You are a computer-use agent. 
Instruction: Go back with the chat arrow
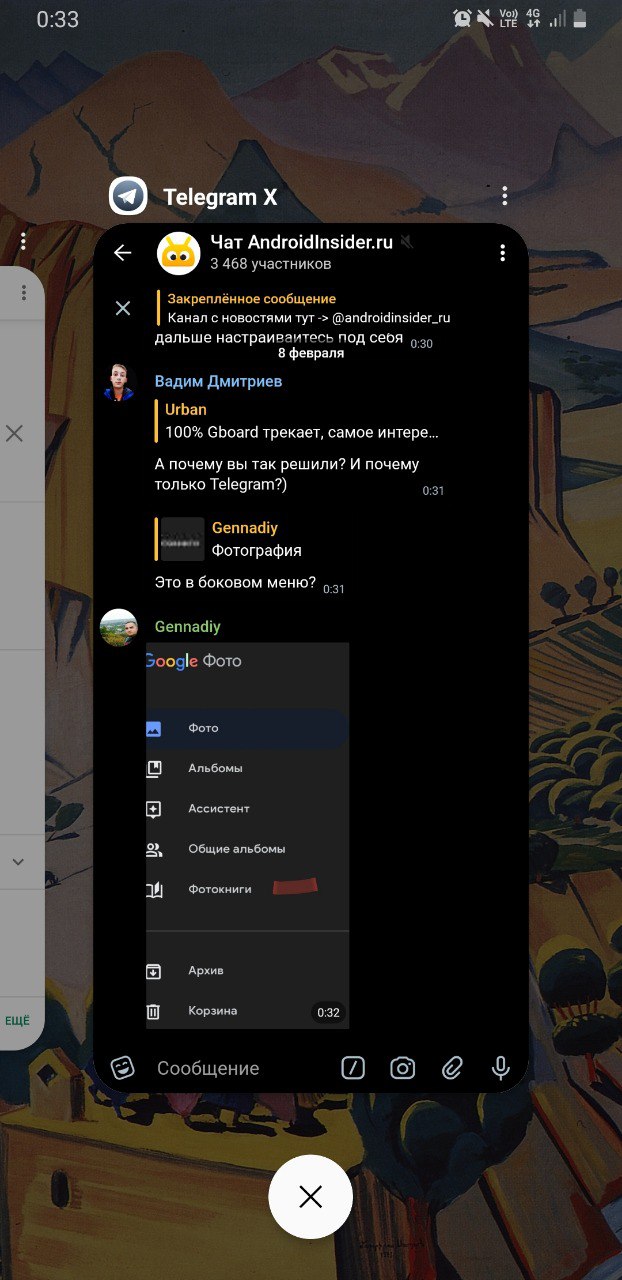click(x=122, y=253)
